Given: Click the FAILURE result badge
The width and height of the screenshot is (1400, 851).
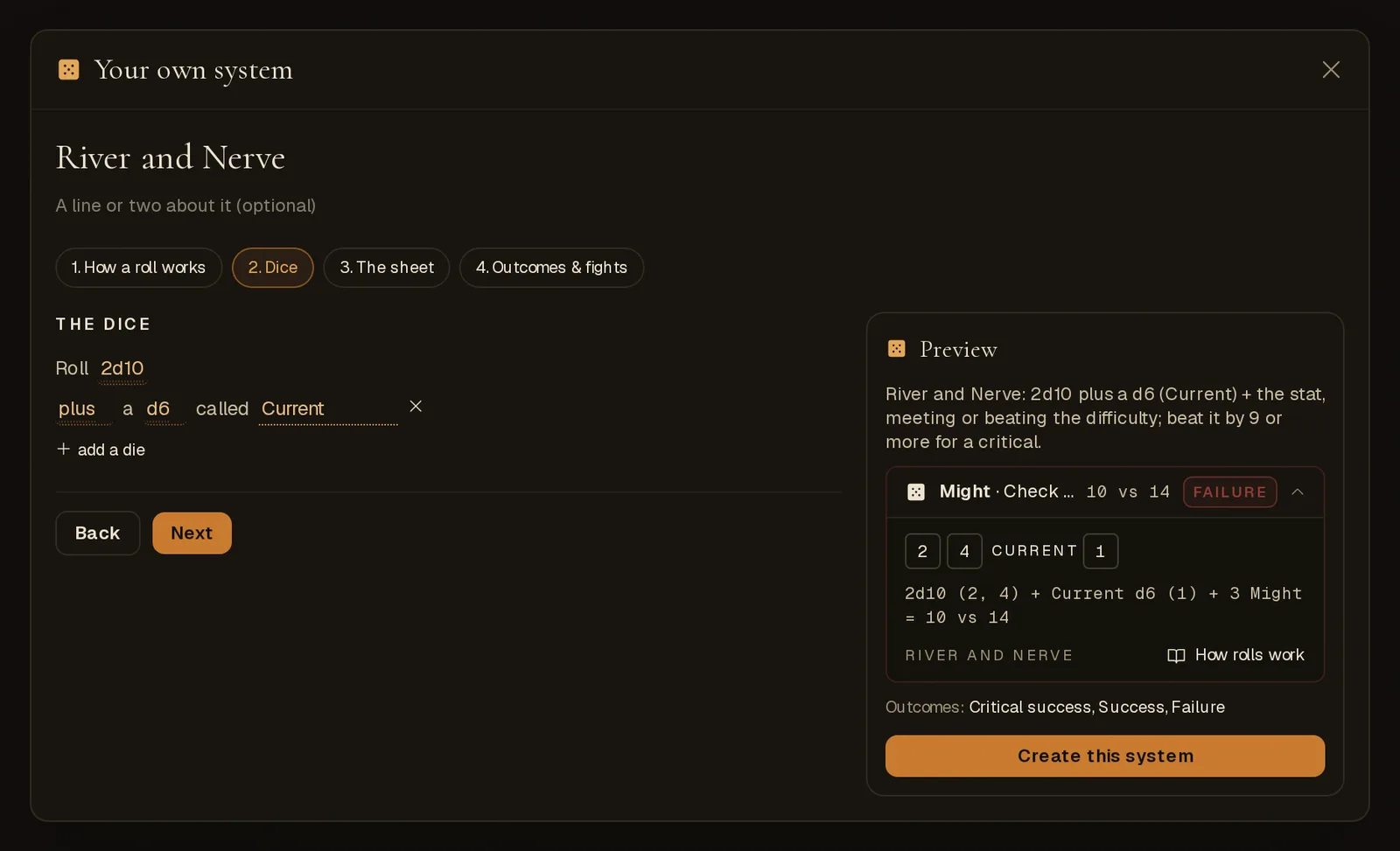Looking at the screenshot, I should click(x=1229, y=492).
